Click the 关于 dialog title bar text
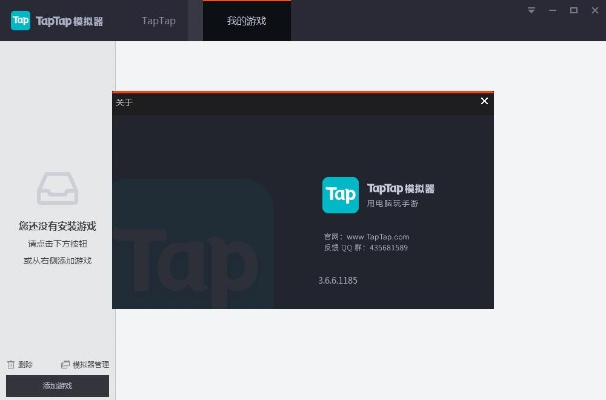Viewport: 606px width, 400px height. (x=124, y=102)
